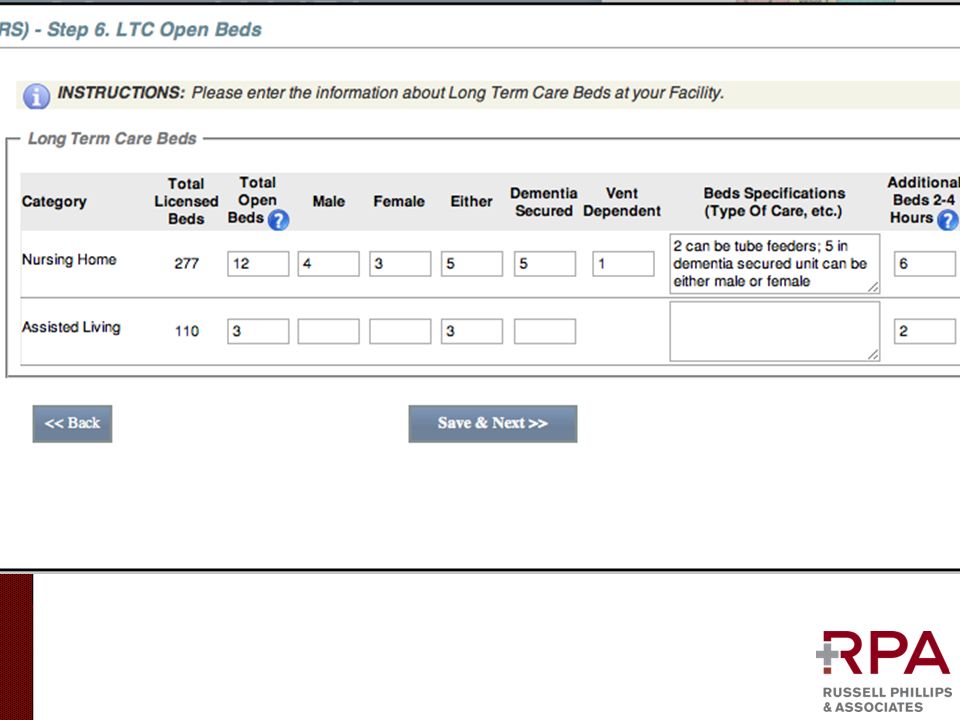
Task: Click the Category column header
Action: click(x=54, y=201)
